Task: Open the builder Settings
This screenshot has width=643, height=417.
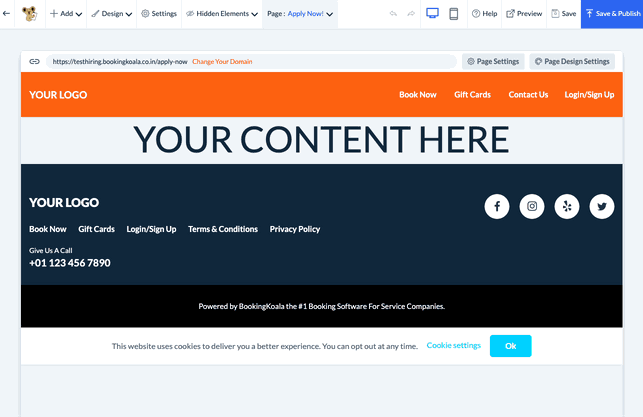Action: 159,14
